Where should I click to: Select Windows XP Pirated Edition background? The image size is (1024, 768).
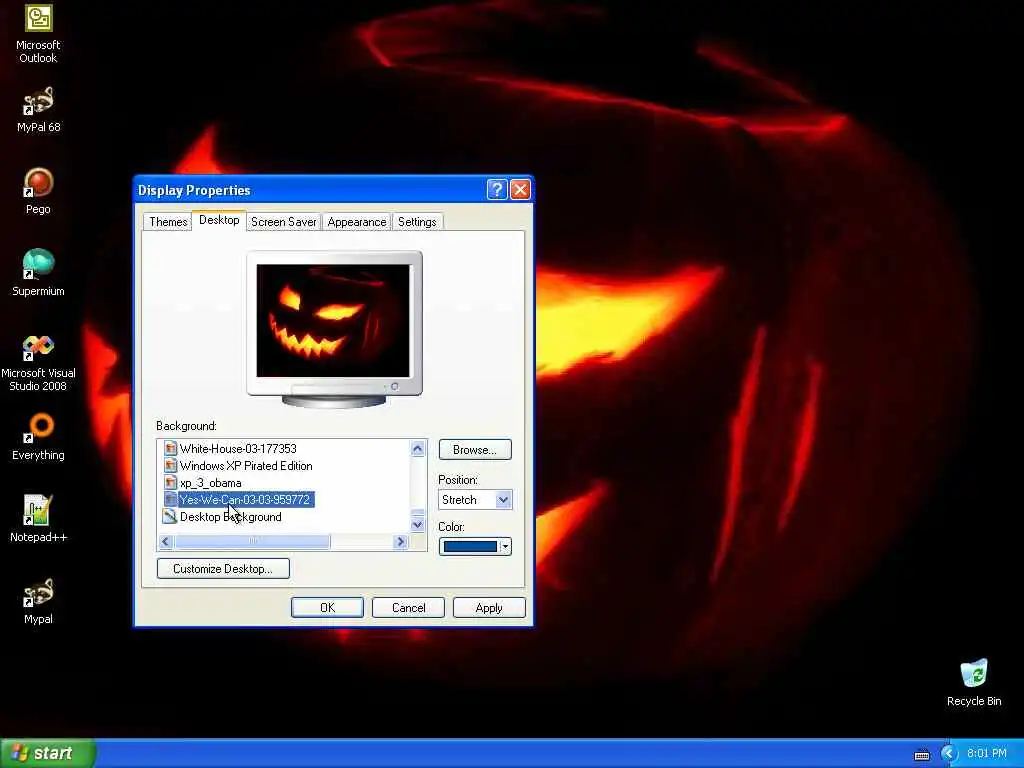click(x=246, y=465)
